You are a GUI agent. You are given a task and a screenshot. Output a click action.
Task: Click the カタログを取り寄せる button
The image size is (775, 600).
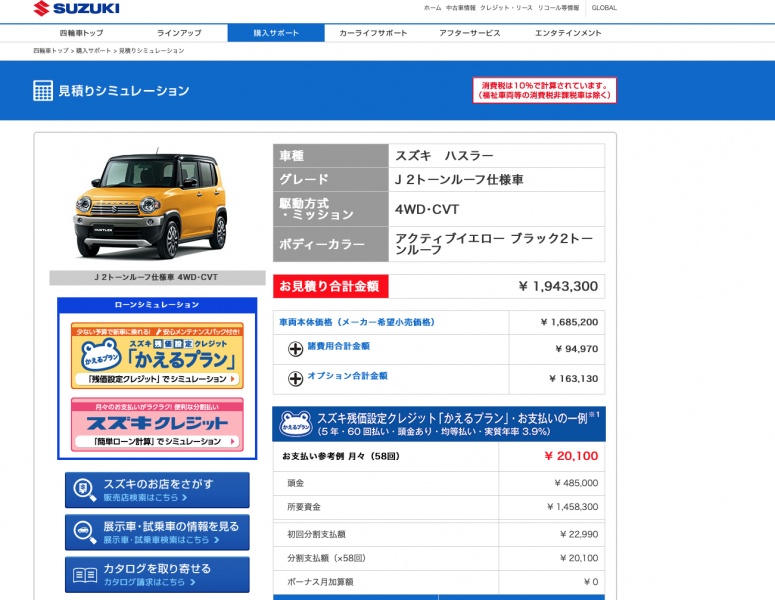pyautogui.click(x=157, y=575)
